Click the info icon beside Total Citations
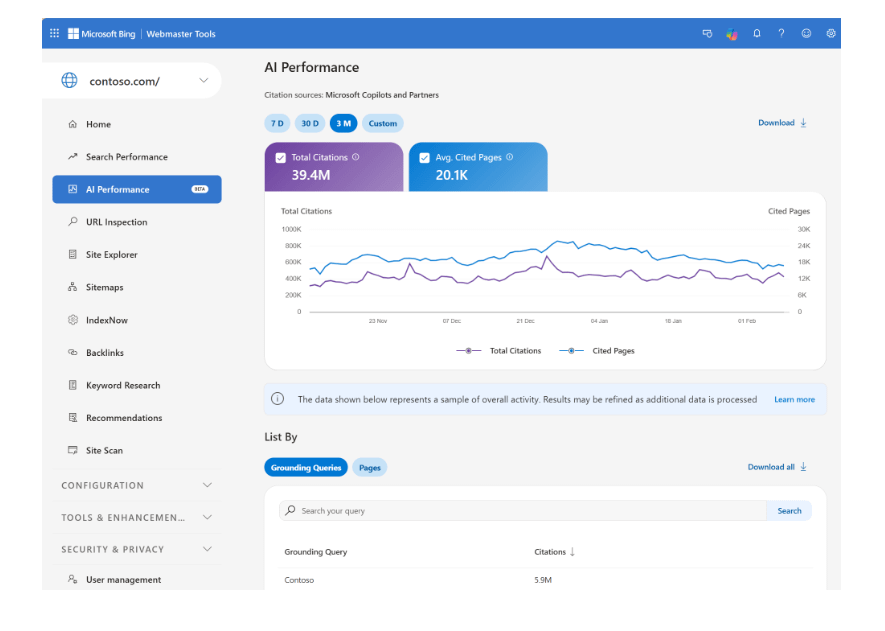The width and height of the screenshot is (885, 631). [x=356, y=157]
